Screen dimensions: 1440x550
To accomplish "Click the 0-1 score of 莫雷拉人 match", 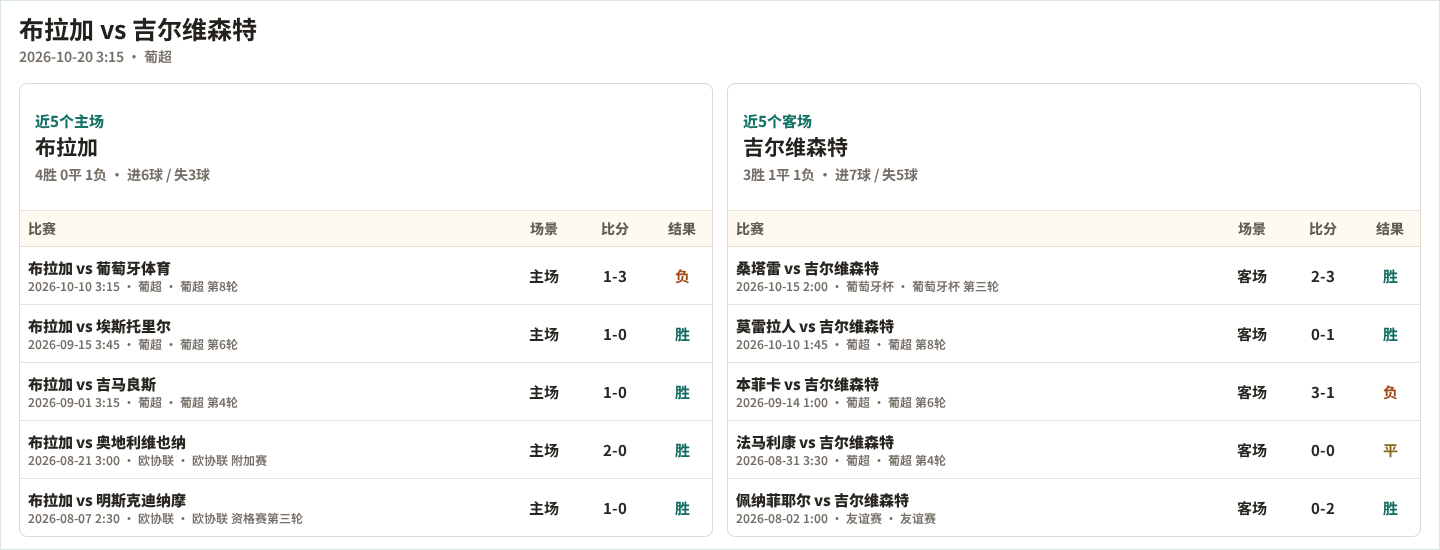I will click(x=1323, y=334).
